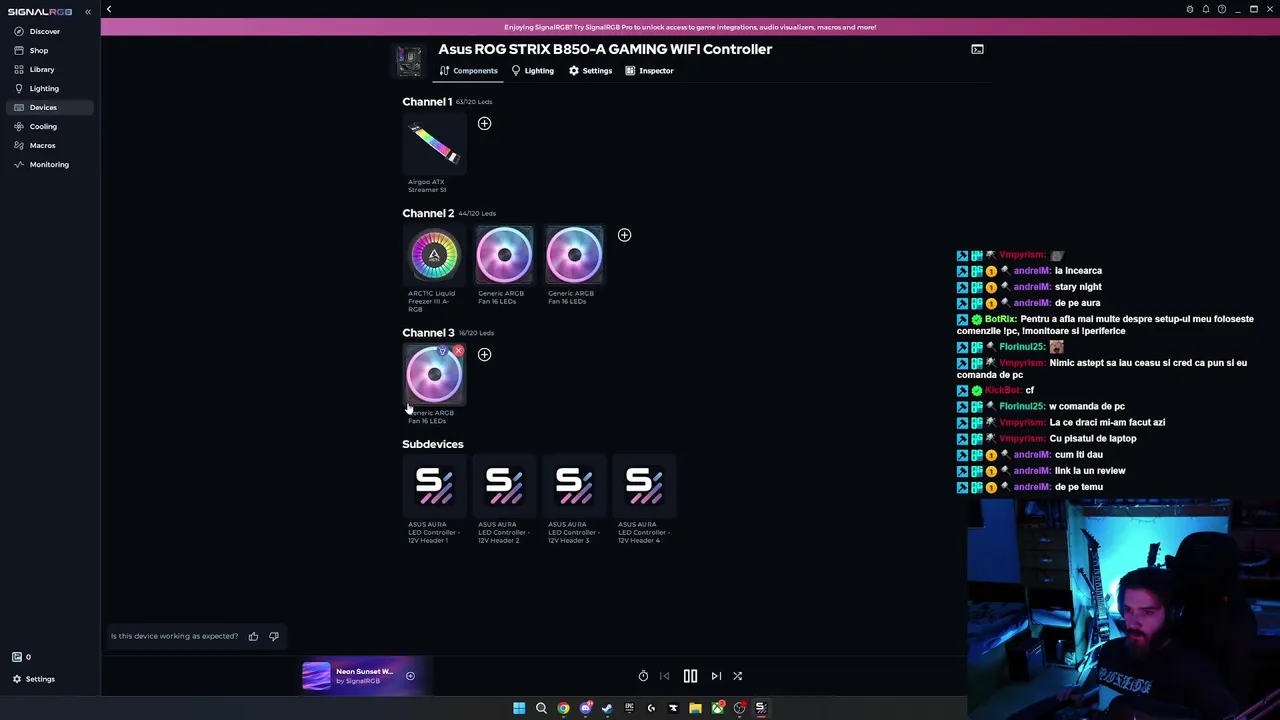The height and width of the screenshot is (720, 1280).
Task: Switch to the device Settings tab
Action: pos(590,71)
